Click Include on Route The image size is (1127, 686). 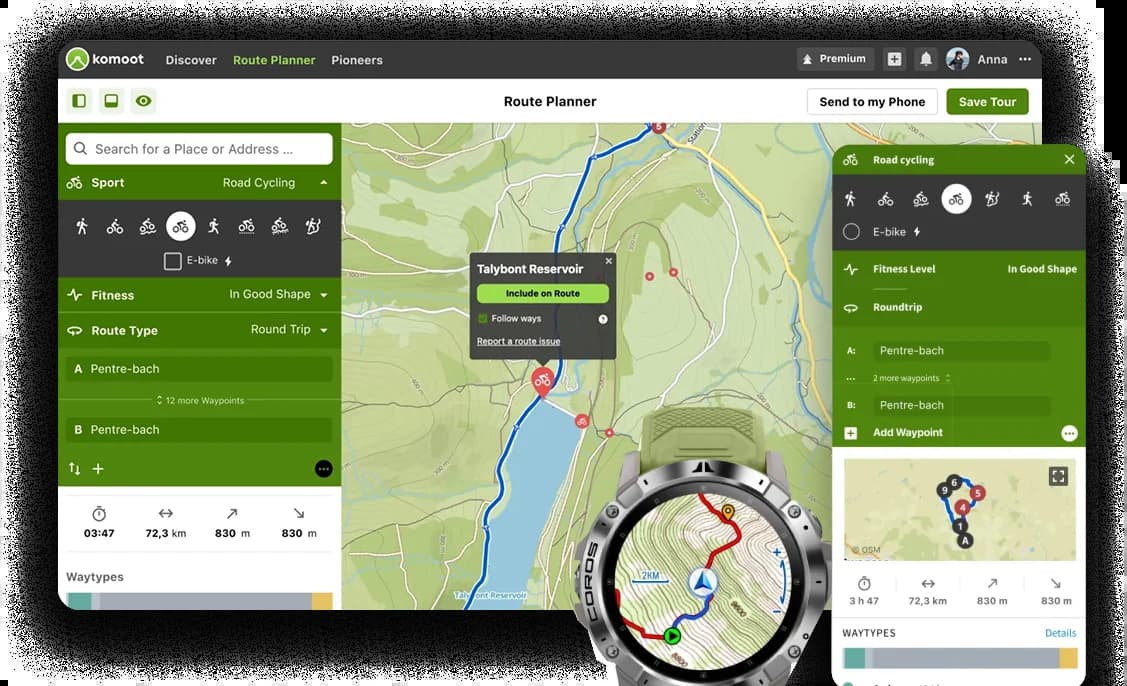pos(543,293)
